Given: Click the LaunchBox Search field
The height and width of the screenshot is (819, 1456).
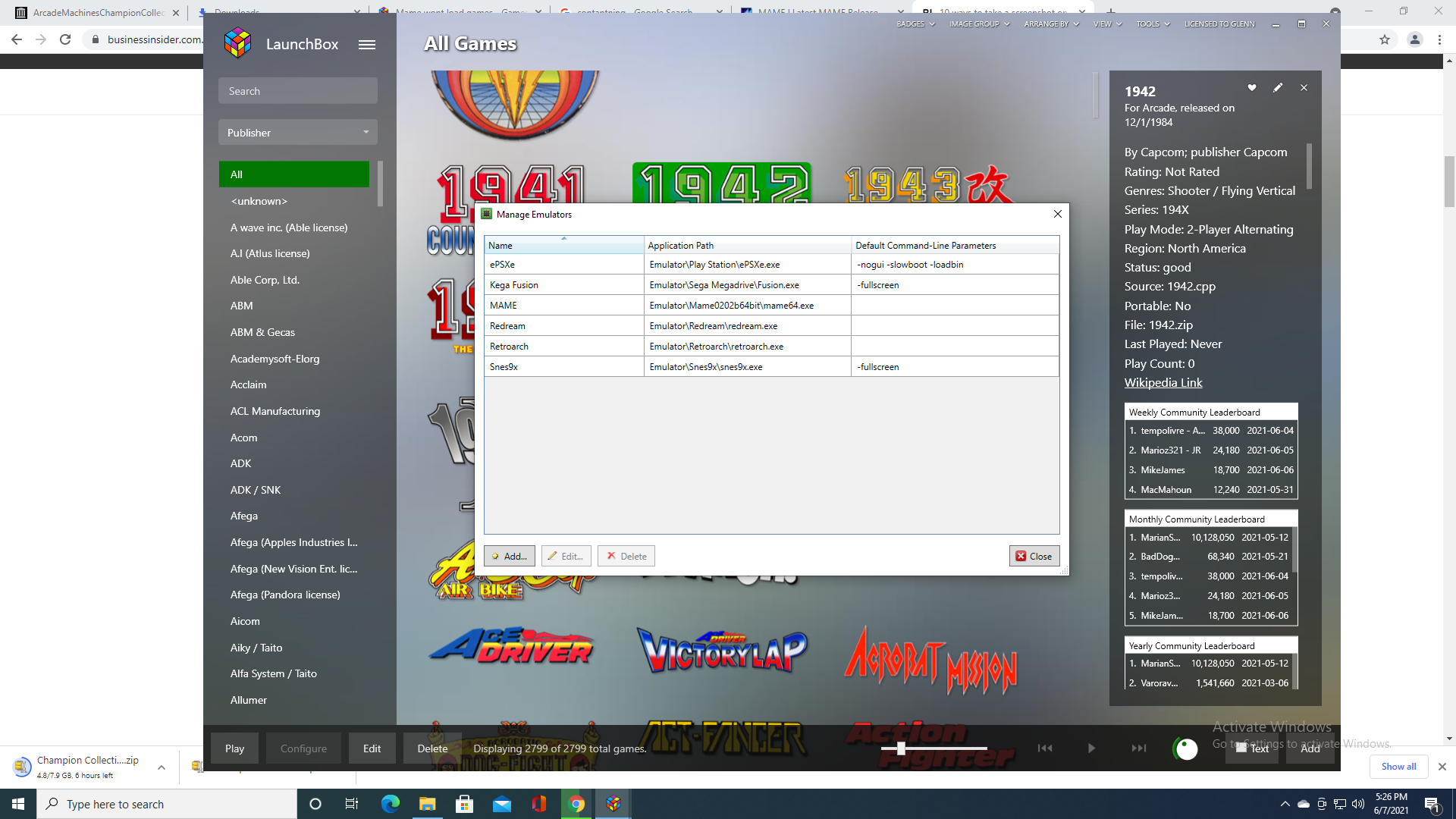Looking at the screenshot, I should 298,91.
